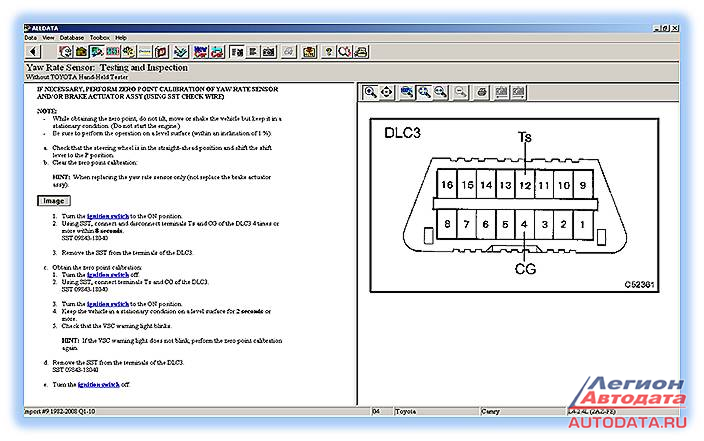Image resolution: width=704 pixels, height=441 pixels.
Task: Click the 'Camry' status bar field
Action: tap(523, 411)
